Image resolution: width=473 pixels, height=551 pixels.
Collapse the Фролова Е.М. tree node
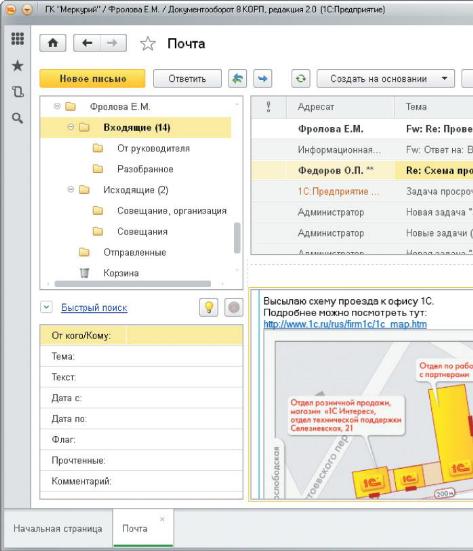tap(57, 106)
